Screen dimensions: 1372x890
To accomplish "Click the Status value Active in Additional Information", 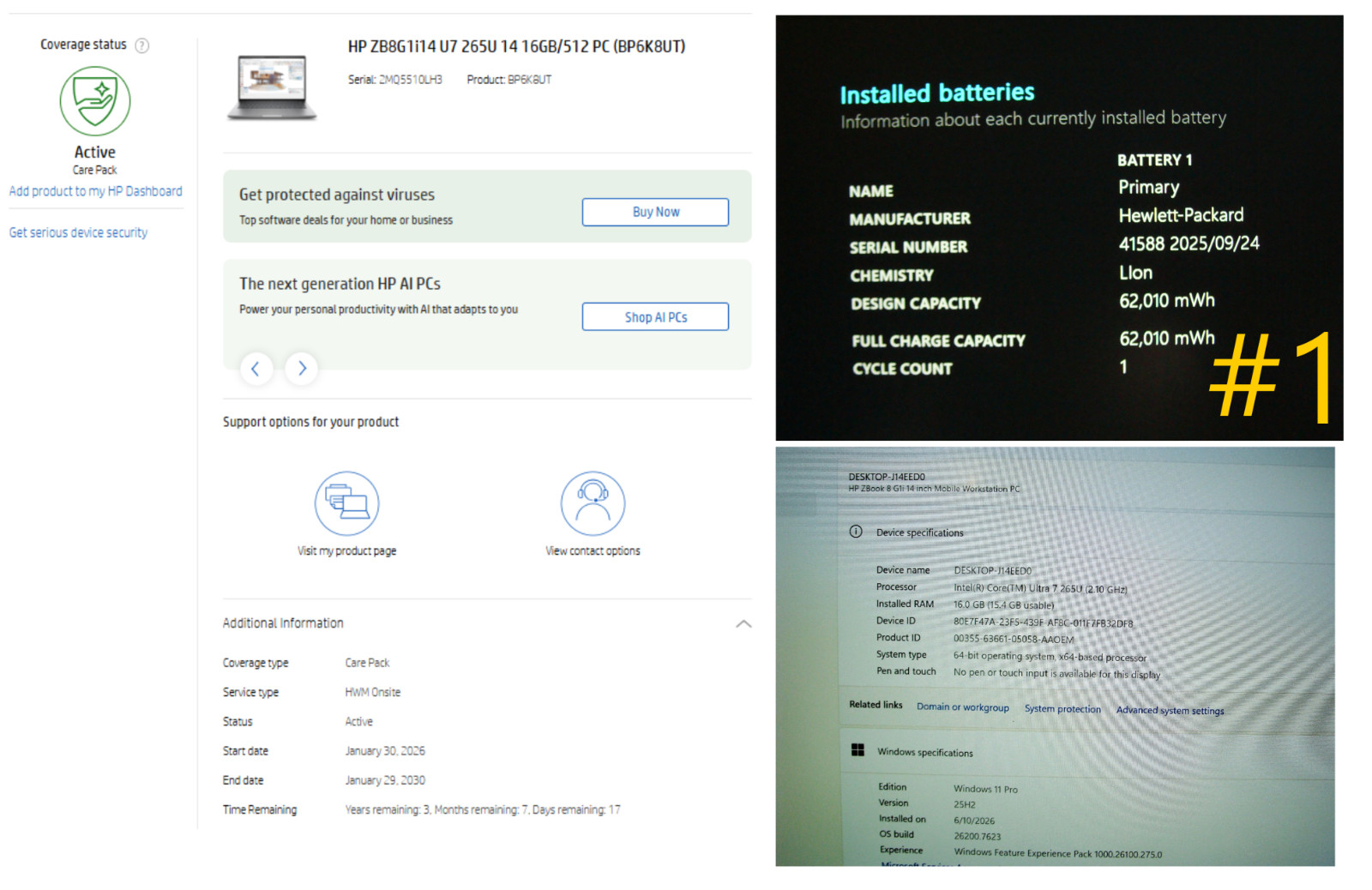I will pos(358,722).
